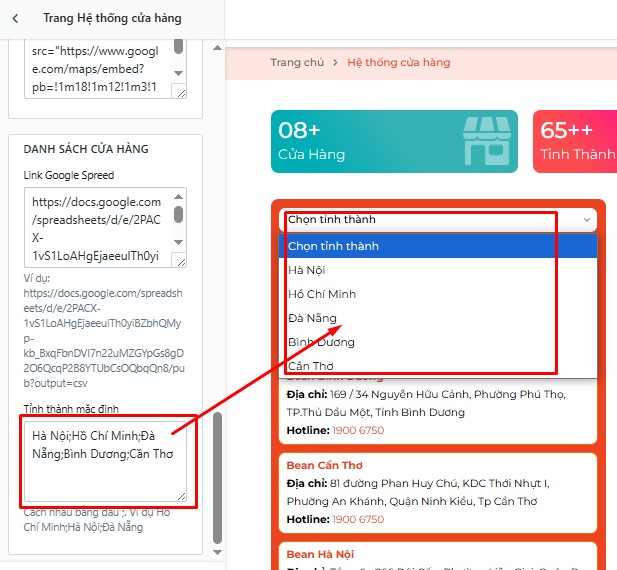Click sidebar panel scroll down arrow
Screen dimensions: 617x570
[x=217, y=552]
